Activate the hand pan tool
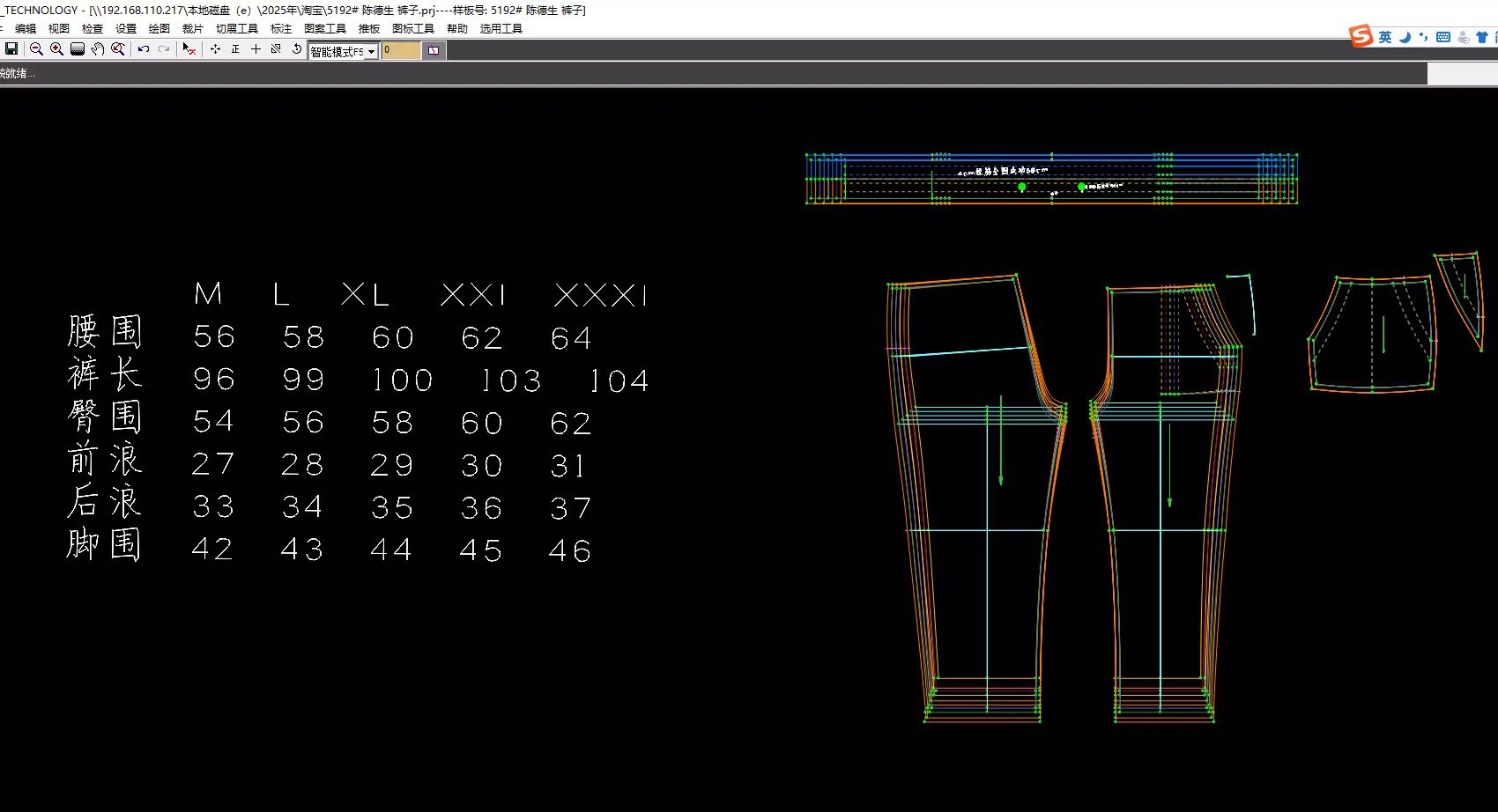1498x812 pixels. tap(98, 49)
